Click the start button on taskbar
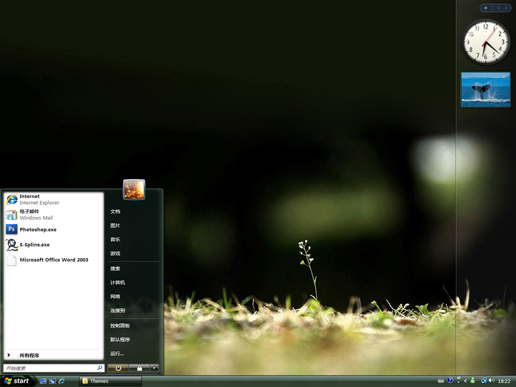516x387 pixels. (x=18, y=381)
